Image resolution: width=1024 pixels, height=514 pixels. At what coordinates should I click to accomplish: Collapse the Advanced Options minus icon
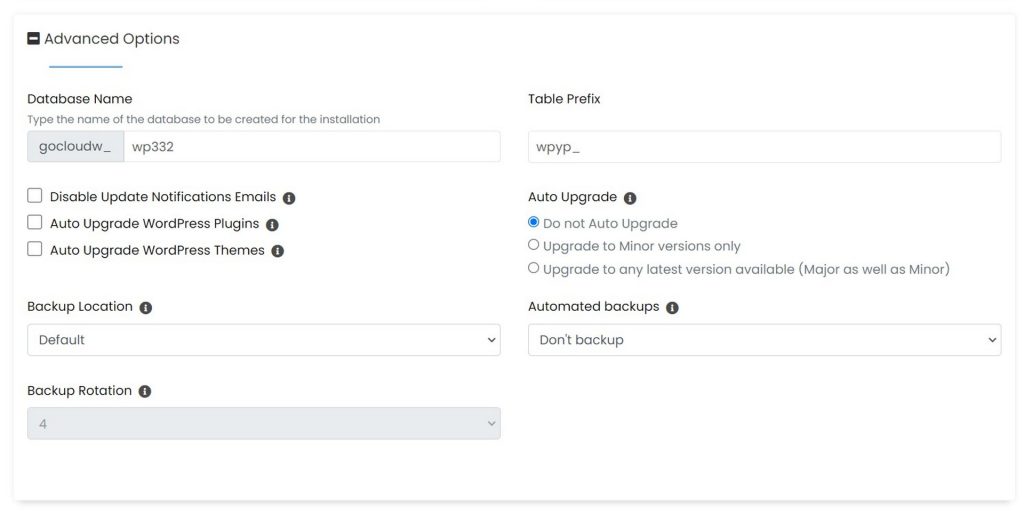33,39
